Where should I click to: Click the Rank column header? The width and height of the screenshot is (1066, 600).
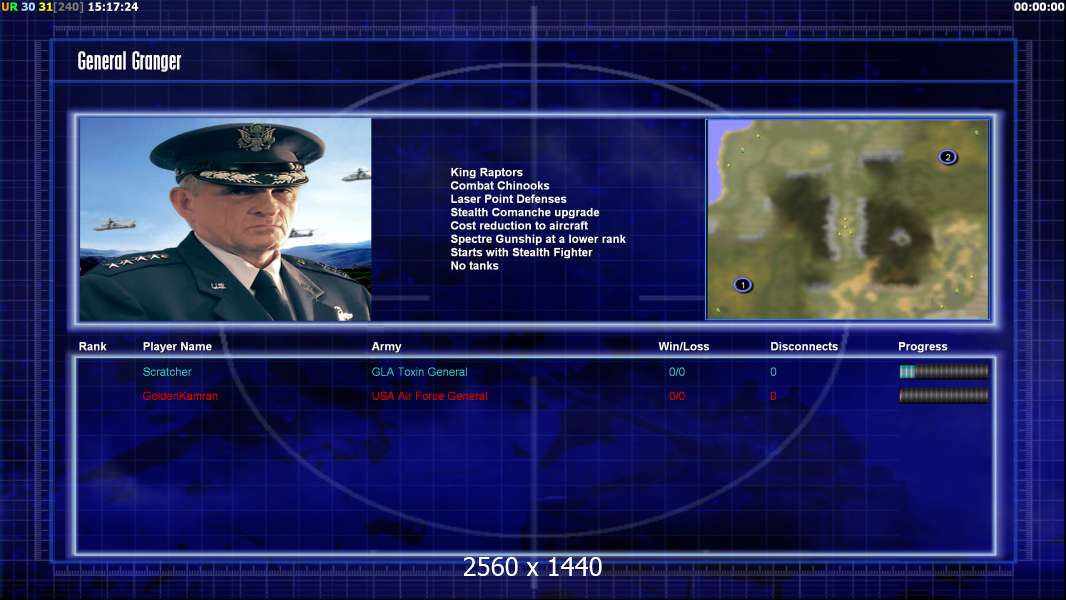tap(92, 347)
